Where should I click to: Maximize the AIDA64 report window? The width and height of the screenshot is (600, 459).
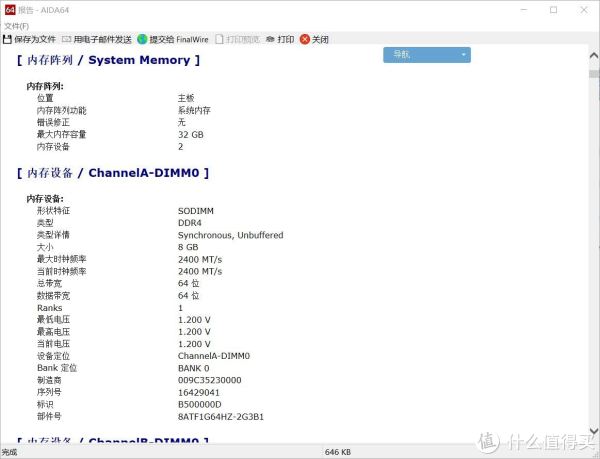[x=553, y=10]
